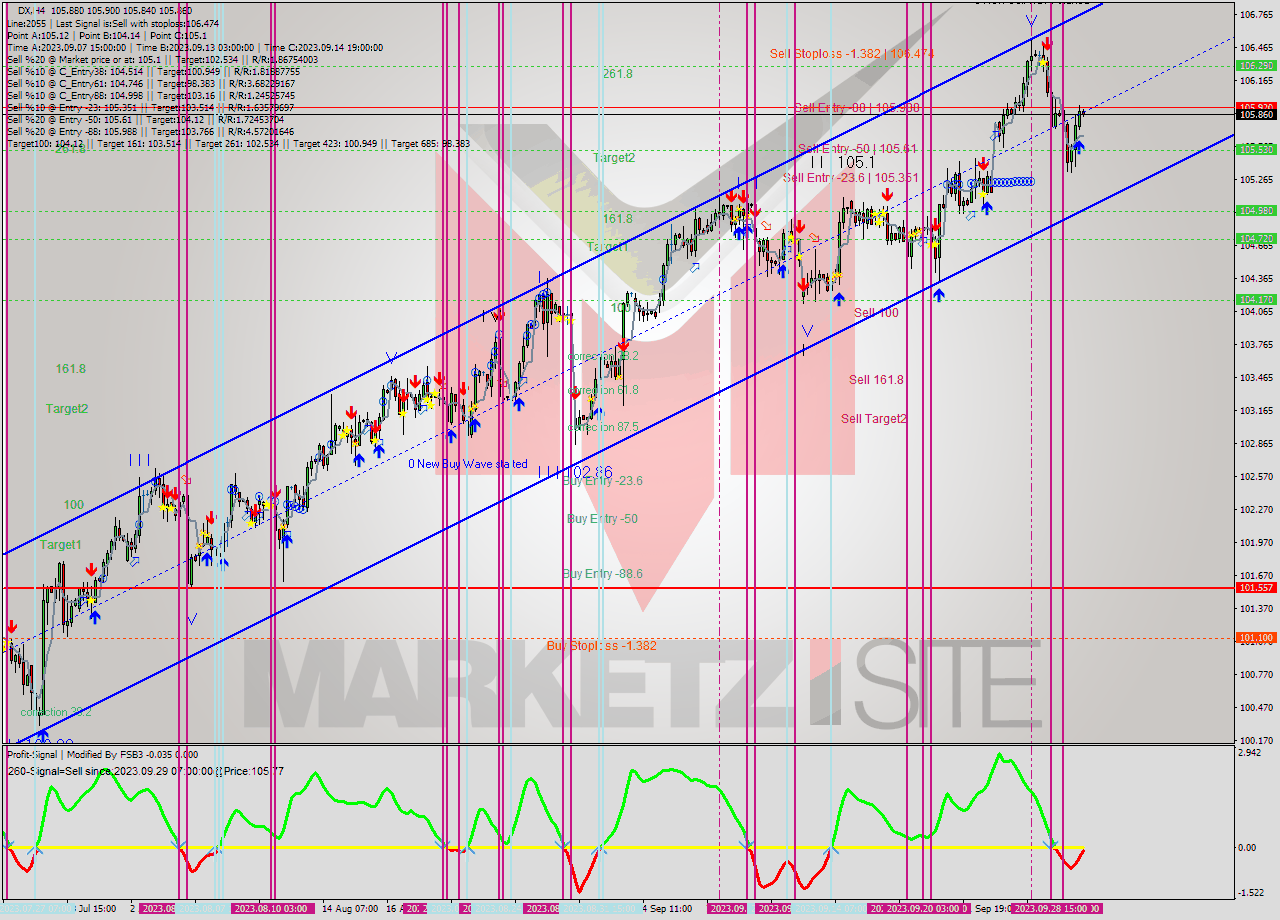The height and width of the screenshot is (920, 1280).
Task: Click the 'Sell %10 @ C_Entry88: 104.998' line
Action: coord(153,95)
